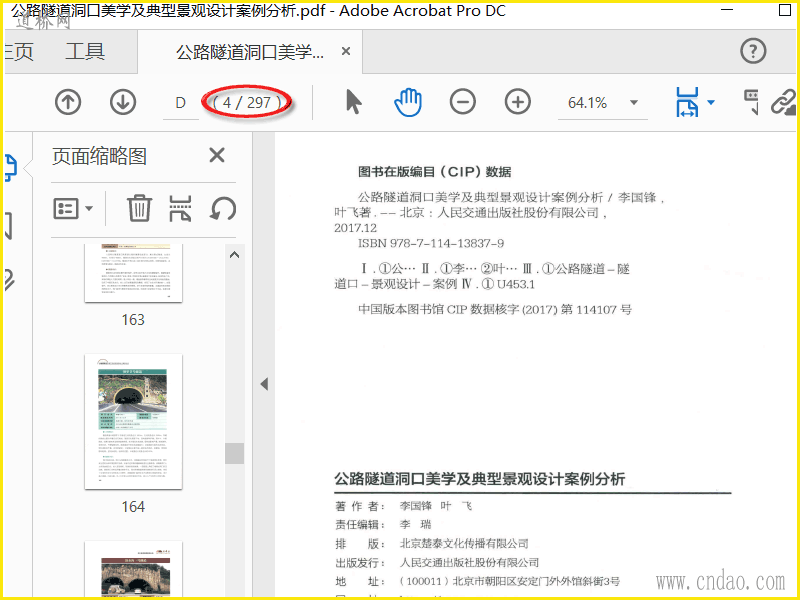Click the page count text (4 / 297)
Viewport: 800px width, 600px height.
click(x=247, y=103)
